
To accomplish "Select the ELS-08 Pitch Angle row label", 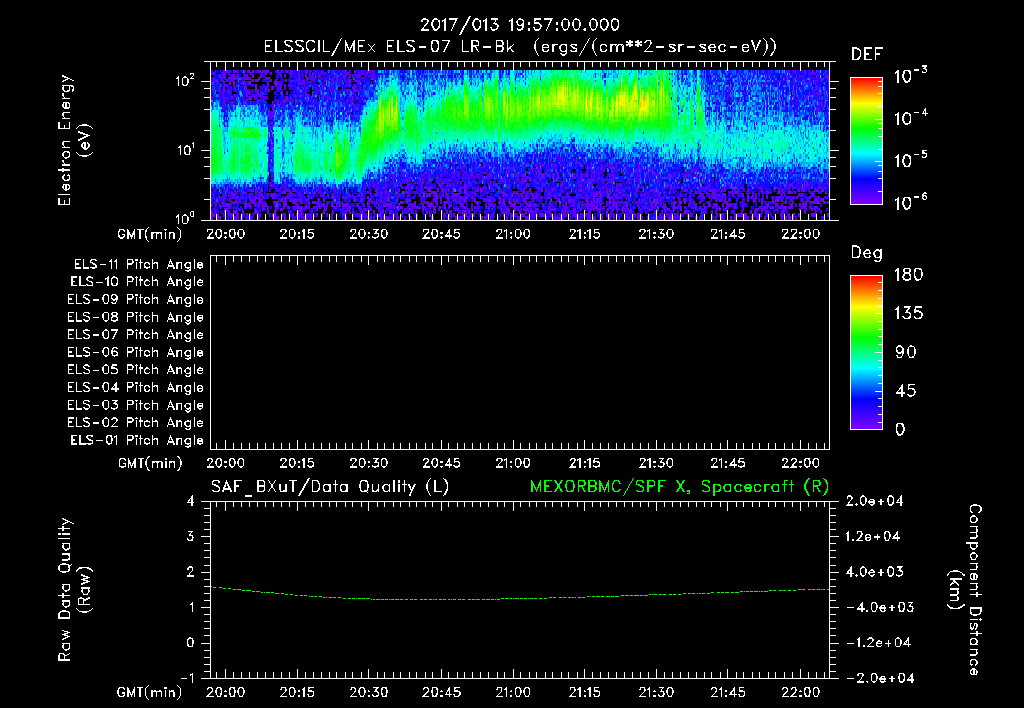I will 136,317.
